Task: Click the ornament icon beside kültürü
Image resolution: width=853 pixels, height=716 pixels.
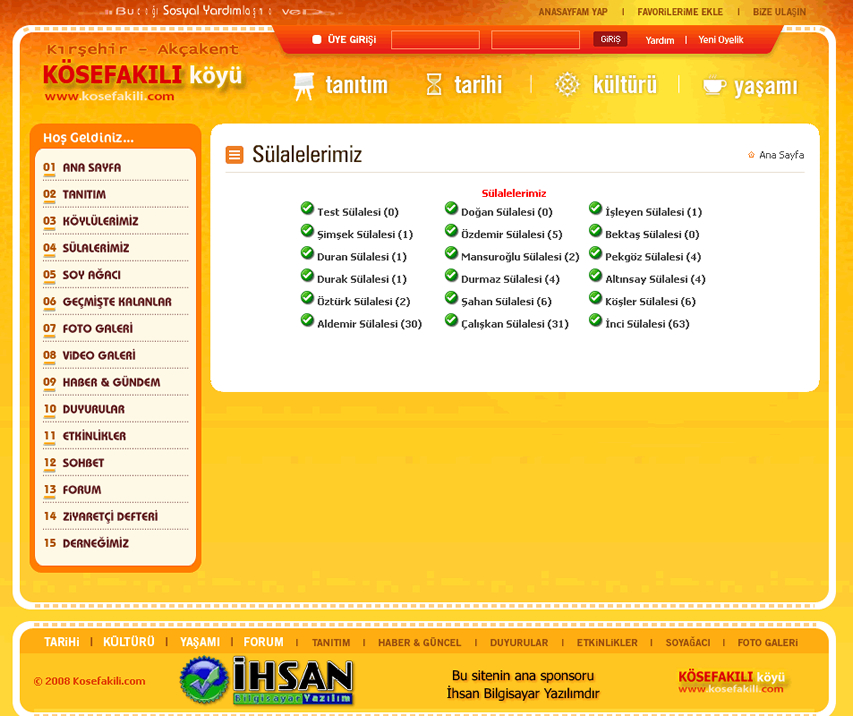Action: pyautogui.click(x=567, y=84)
